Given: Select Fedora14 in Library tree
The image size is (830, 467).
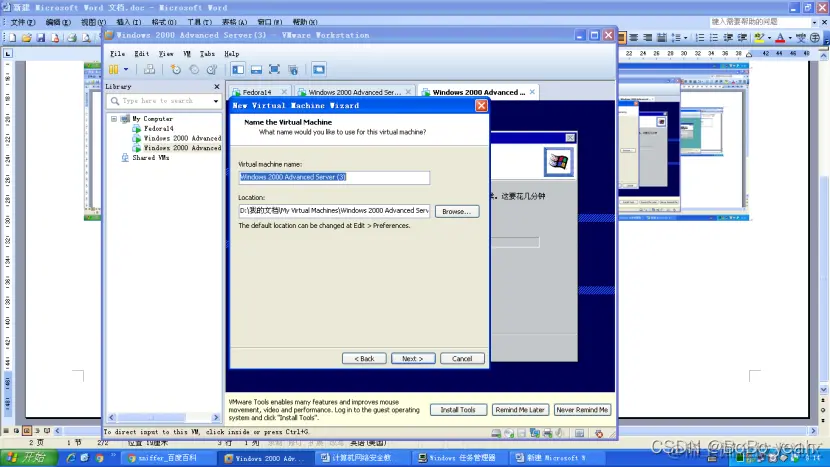Looking at the screenshot, I should 158,129.
